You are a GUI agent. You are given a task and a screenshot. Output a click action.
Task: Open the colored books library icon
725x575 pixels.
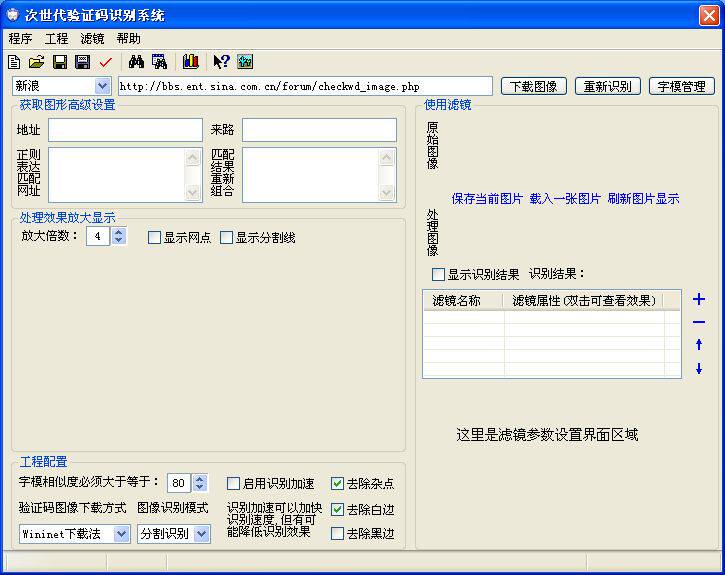(x=190, y=61)
